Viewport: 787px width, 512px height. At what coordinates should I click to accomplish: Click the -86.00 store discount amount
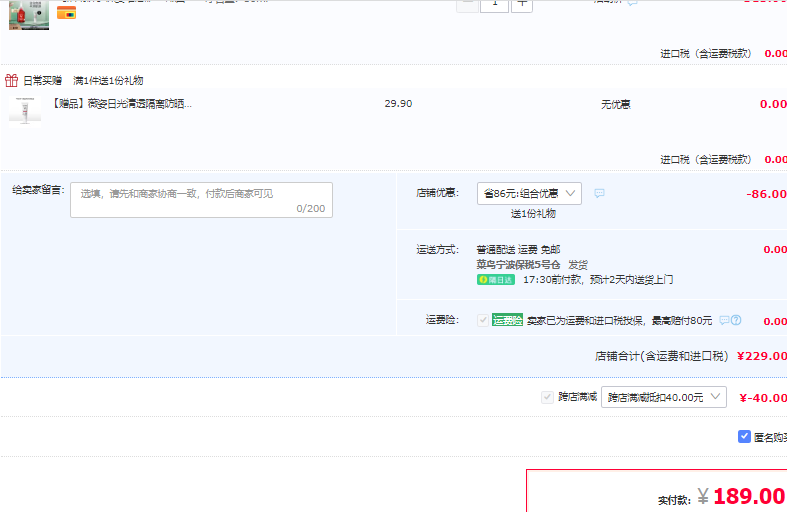click(x=766, y=194)
